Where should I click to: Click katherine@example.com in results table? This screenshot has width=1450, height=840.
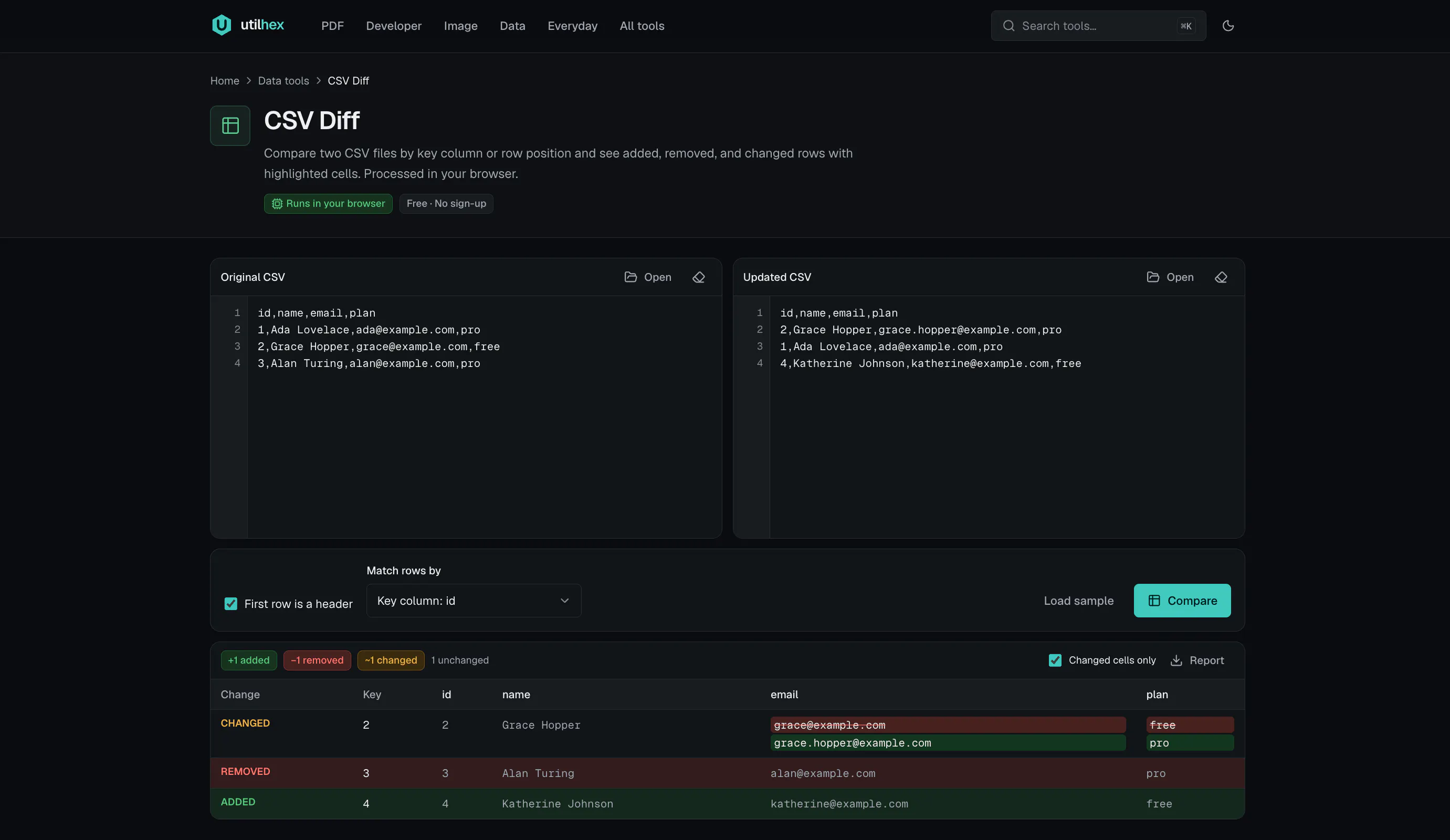pos(839,804)
